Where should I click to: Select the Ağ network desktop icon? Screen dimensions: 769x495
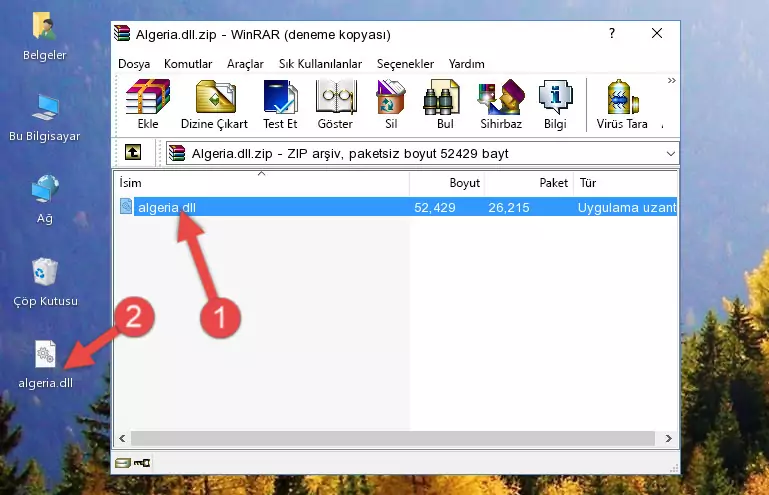pyautogui.click(x=45, y=200)
